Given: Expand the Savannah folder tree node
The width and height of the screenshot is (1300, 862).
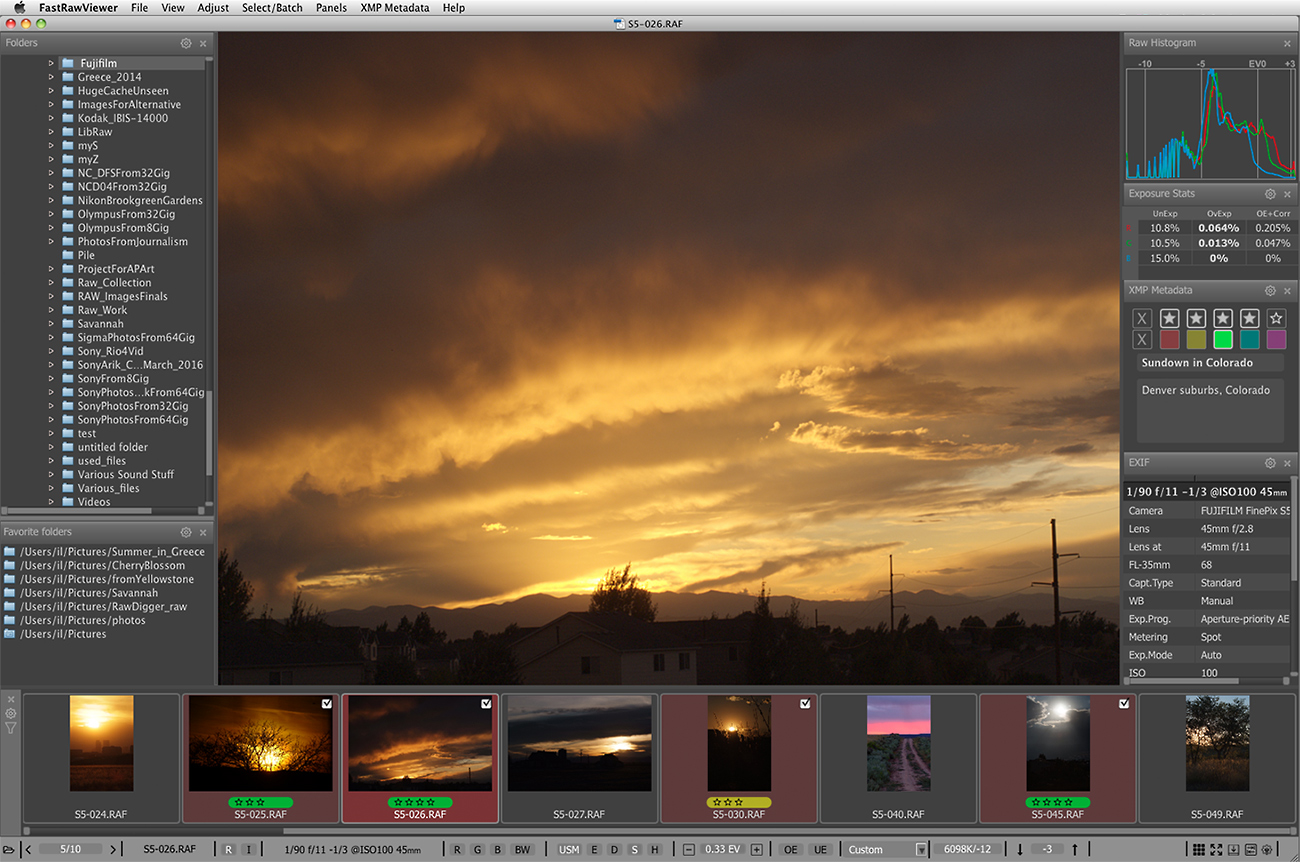Looking at the screenshot, I should pos(52,324).
